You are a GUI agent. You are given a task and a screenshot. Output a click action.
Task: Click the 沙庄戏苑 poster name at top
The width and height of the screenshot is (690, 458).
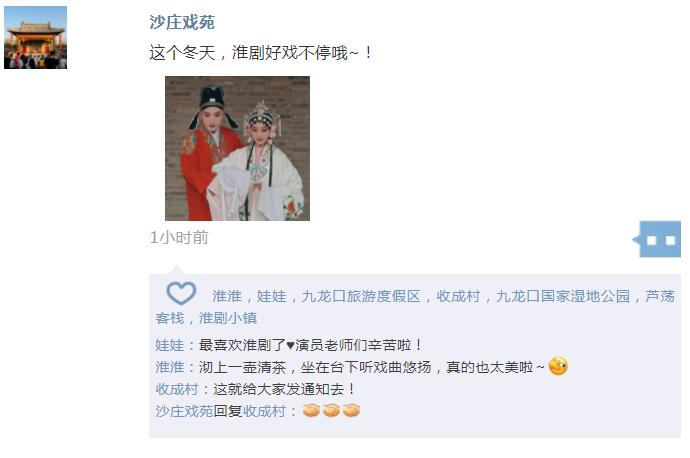[x=182, y=22]
